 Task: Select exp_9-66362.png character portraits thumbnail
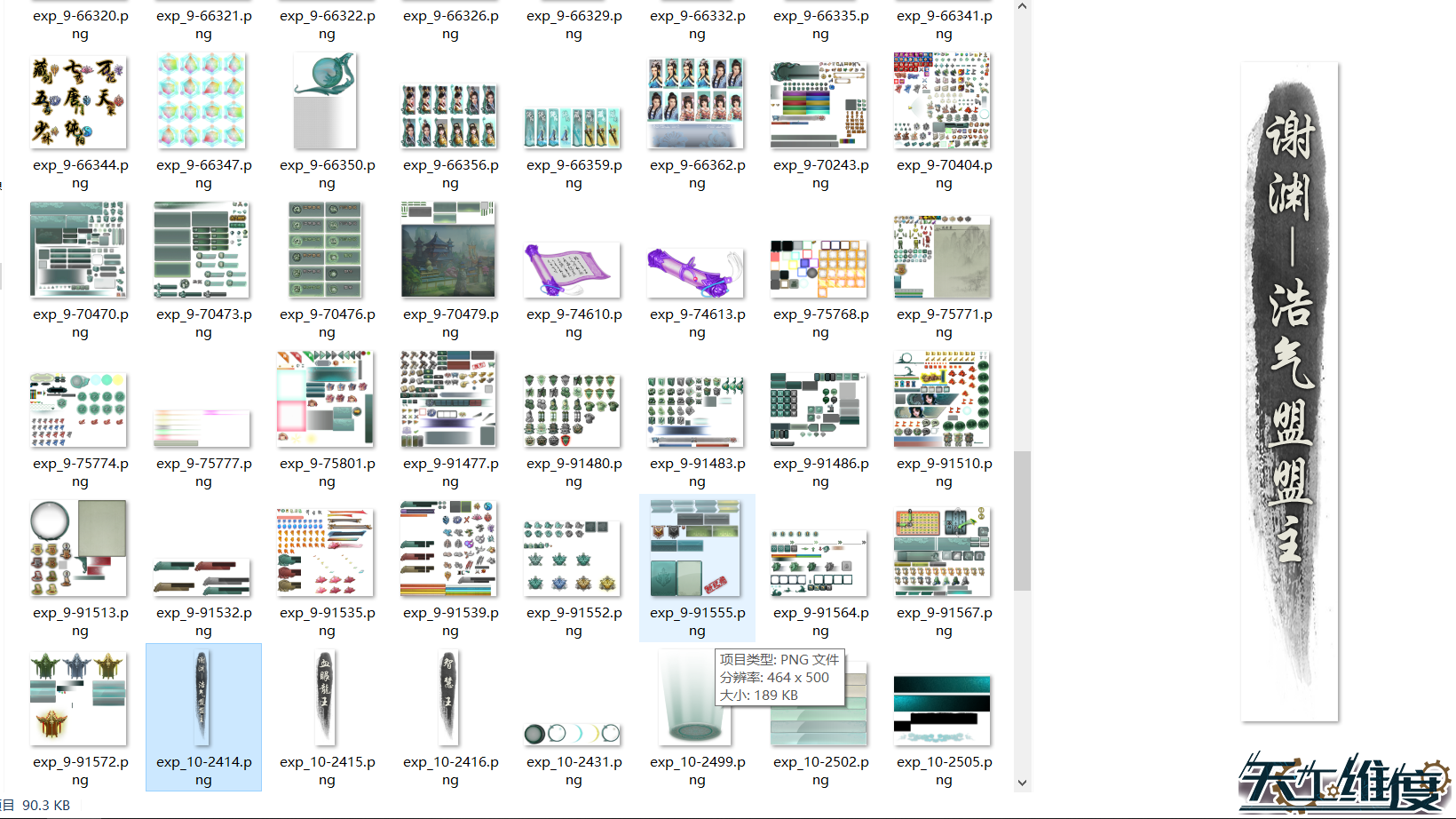coord(695,103)
